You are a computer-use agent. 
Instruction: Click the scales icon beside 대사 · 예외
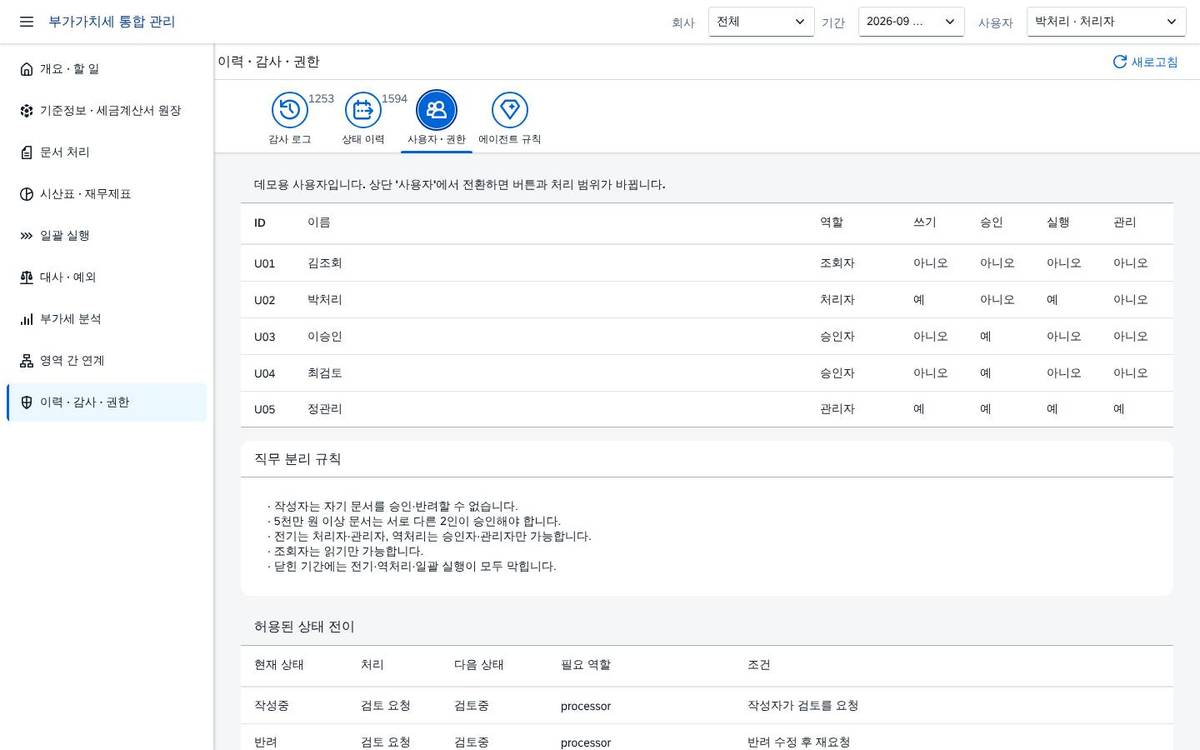pyautogui.click(x=27, y=277)
